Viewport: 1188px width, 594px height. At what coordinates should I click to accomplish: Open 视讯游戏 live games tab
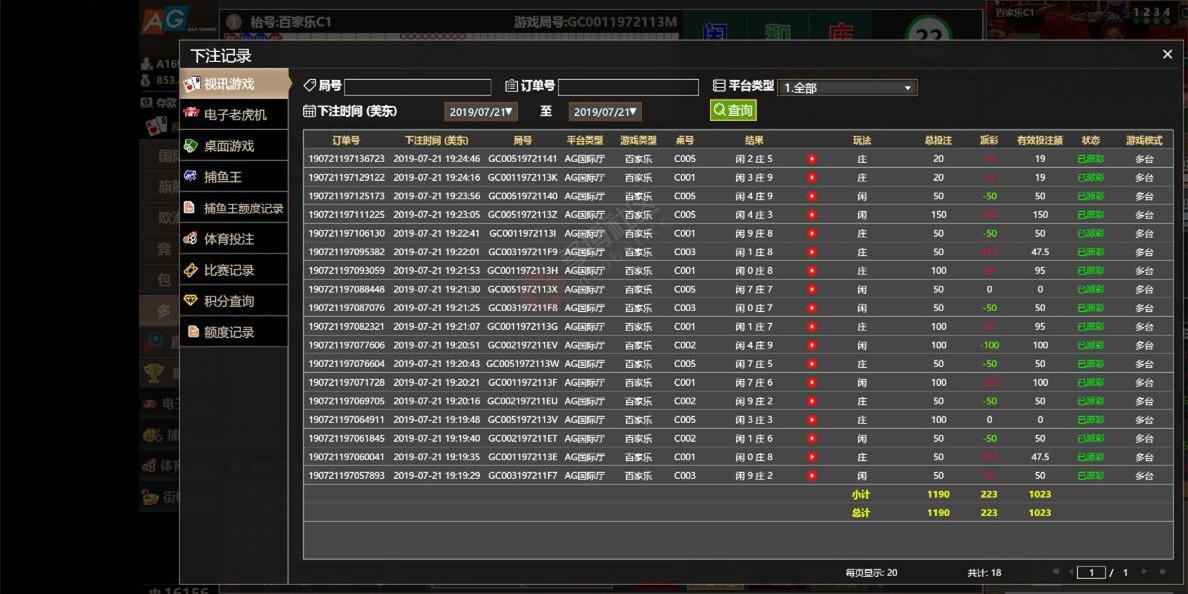[x=235, y=83]
